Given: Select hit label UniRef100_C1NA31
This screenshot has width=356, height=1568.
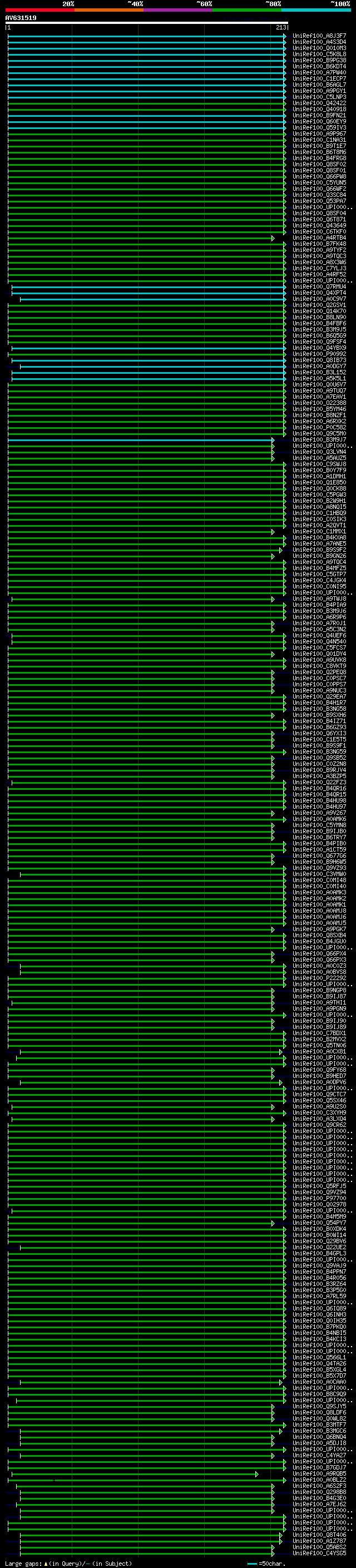Looking at the screenshot, I should pyautogui.click(x=319, y=140).
